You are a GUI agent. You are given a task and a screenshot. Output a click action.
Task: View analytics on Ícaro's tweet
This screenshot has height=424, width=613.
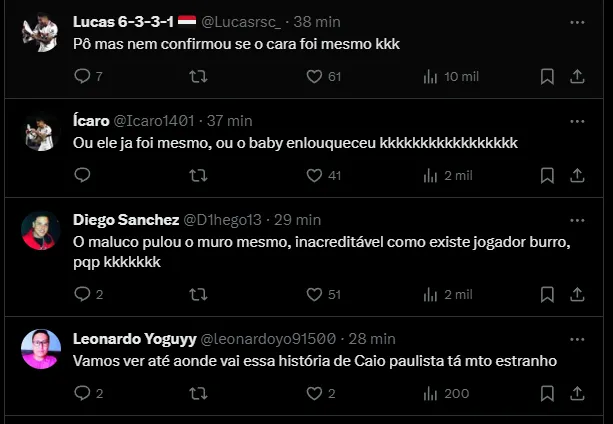(x=432, y=175)
